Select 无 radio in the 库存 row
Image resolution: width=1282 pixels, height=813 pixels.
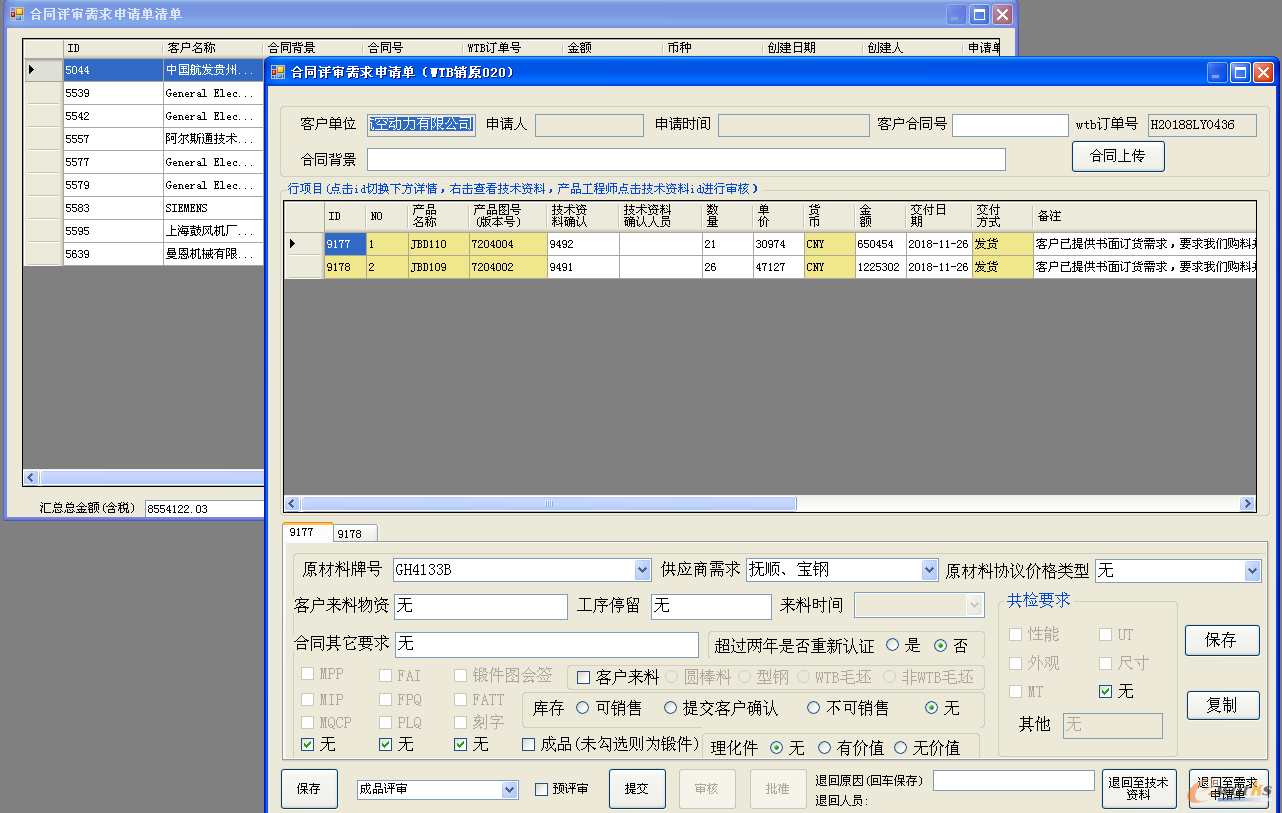pos(932,708)
